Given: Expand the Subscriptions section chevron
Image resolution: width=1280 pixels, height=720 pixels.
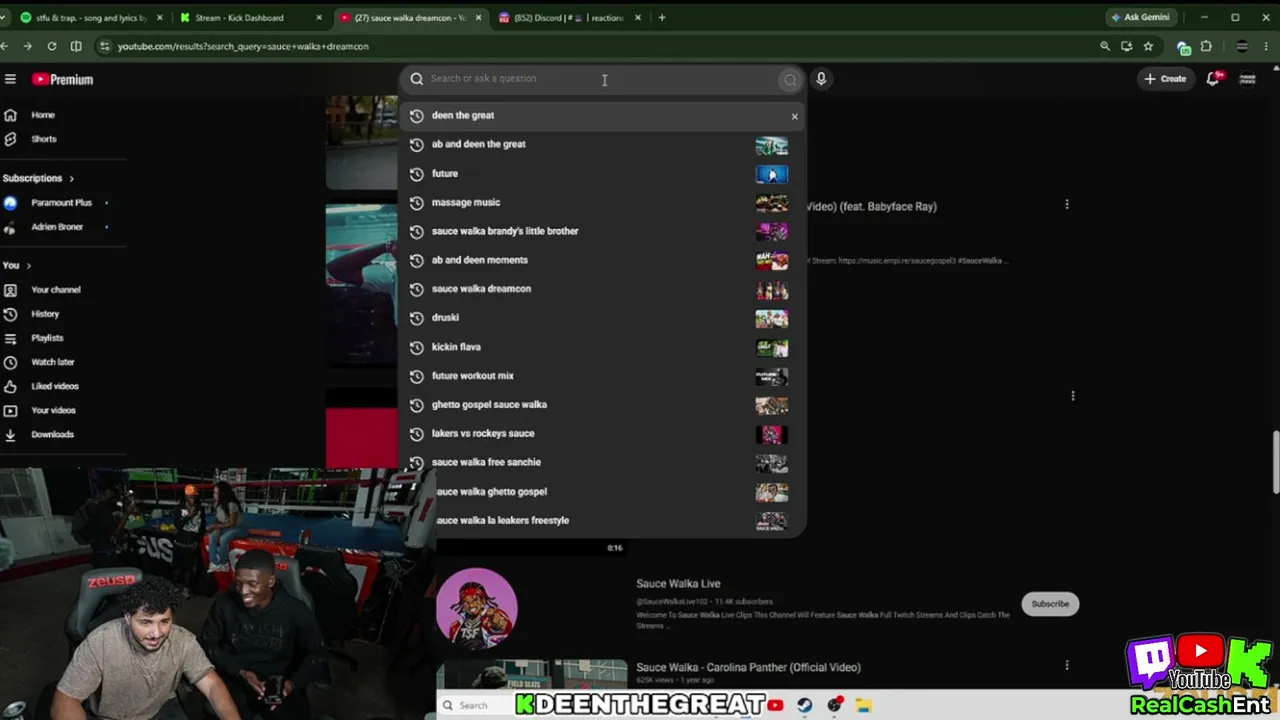Looking at the screenshot, I should 71,178.
